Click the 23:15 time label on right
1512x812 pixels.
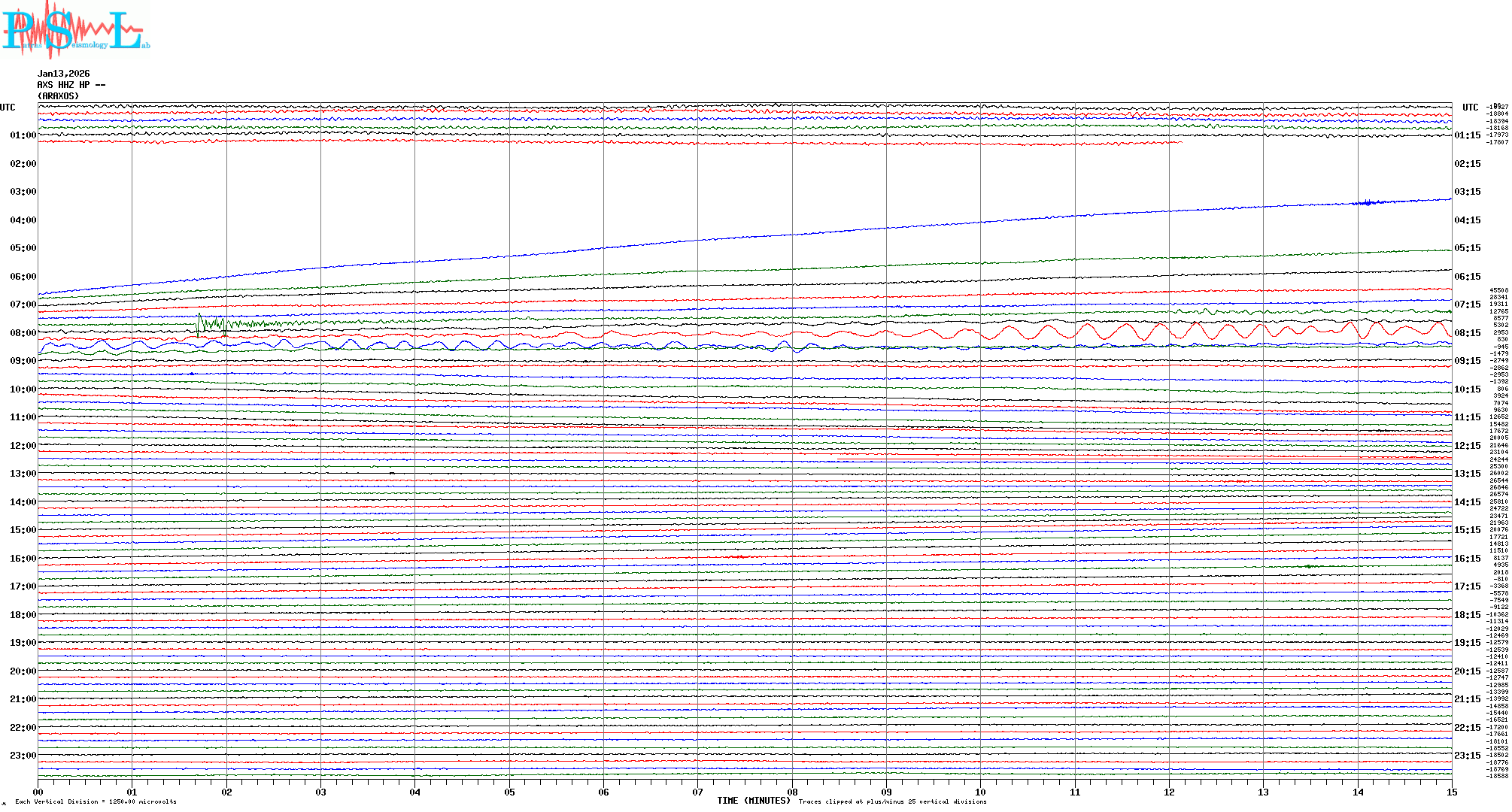coord(1467,756)
